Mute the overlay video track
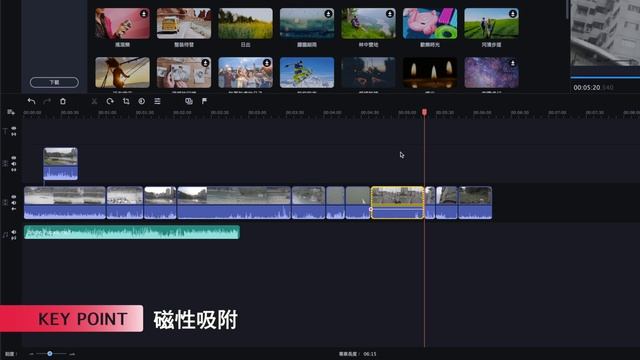This screenshot has width=640, height=360. 14,164
